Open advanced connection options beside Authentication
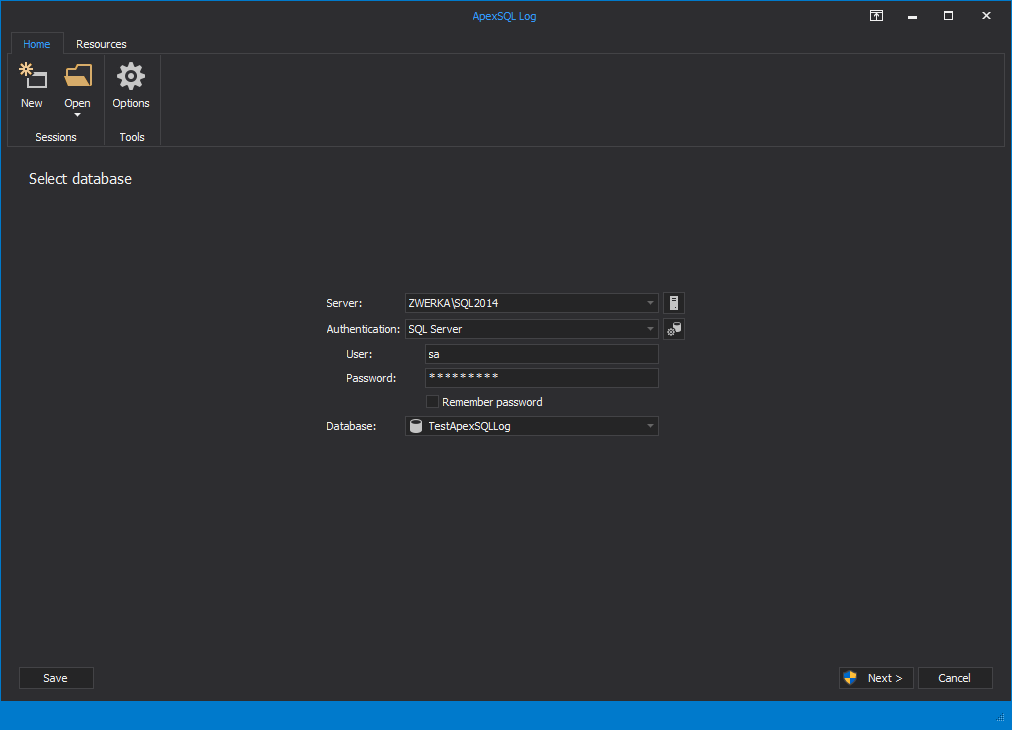 coord(673,328)
